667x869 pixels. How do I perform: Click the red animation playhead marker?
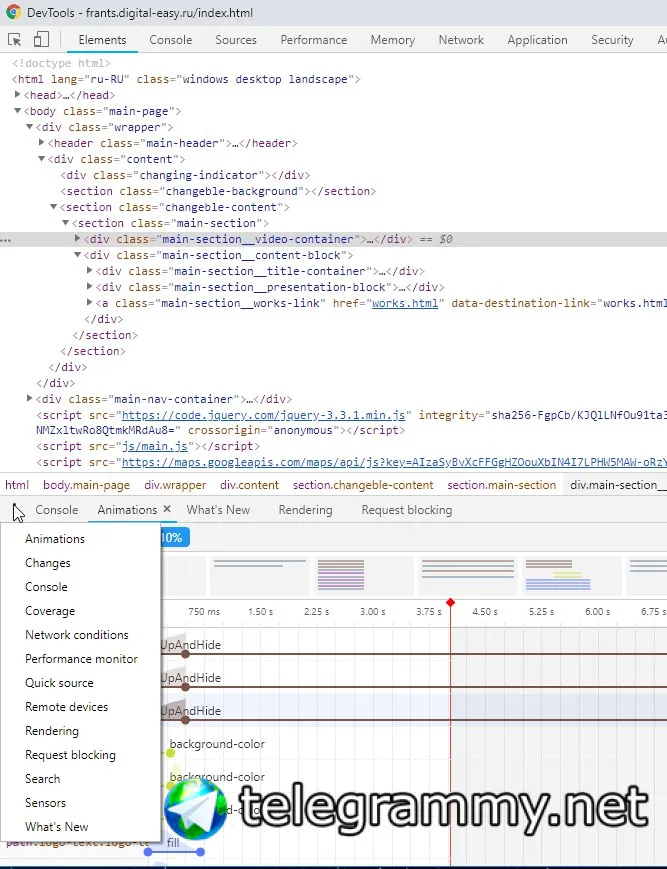pyautogui.click(x=450, y=602)
